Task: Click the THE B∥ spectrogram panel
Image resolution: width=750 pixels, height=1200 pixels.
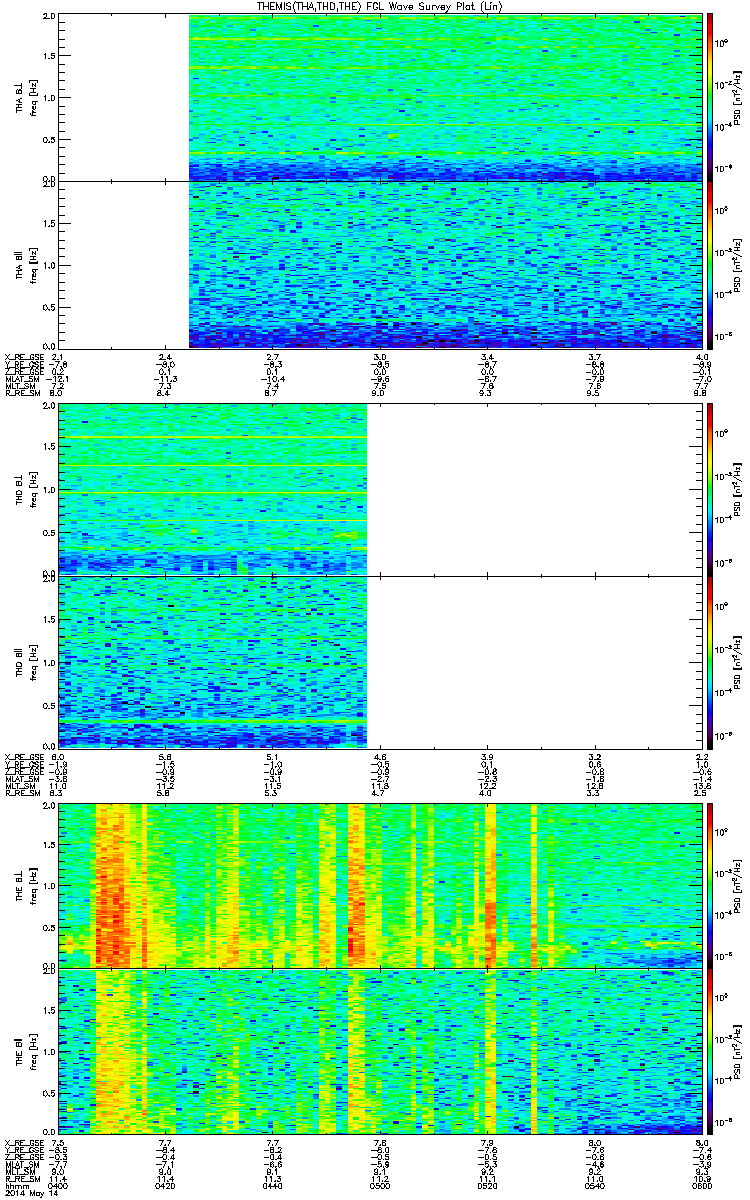Action: pos(382,1053)
